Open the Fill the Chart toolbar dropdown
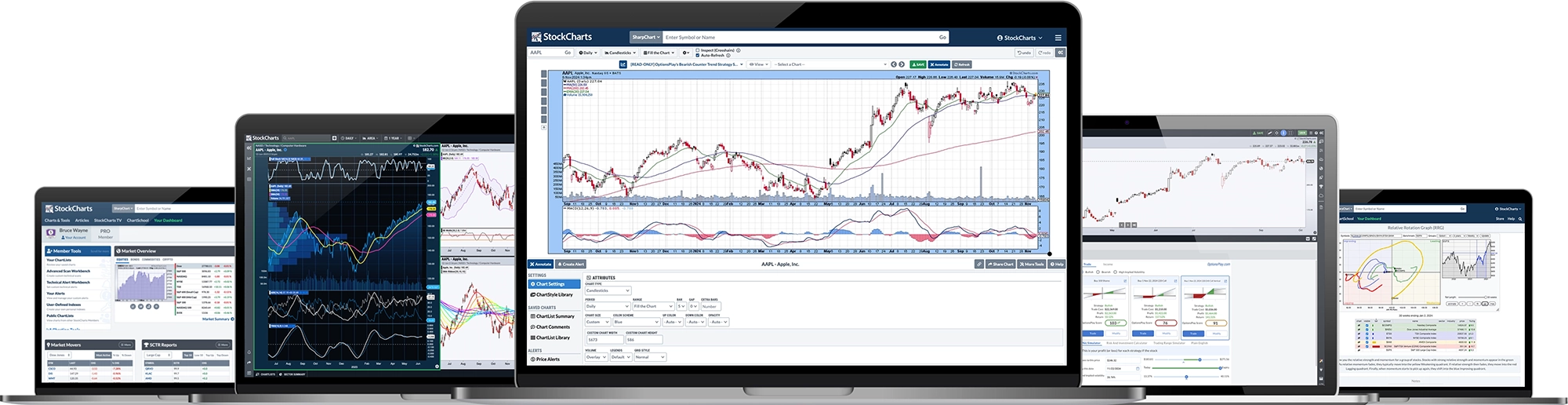This screenshot has height=405, width=1568. 659,53
